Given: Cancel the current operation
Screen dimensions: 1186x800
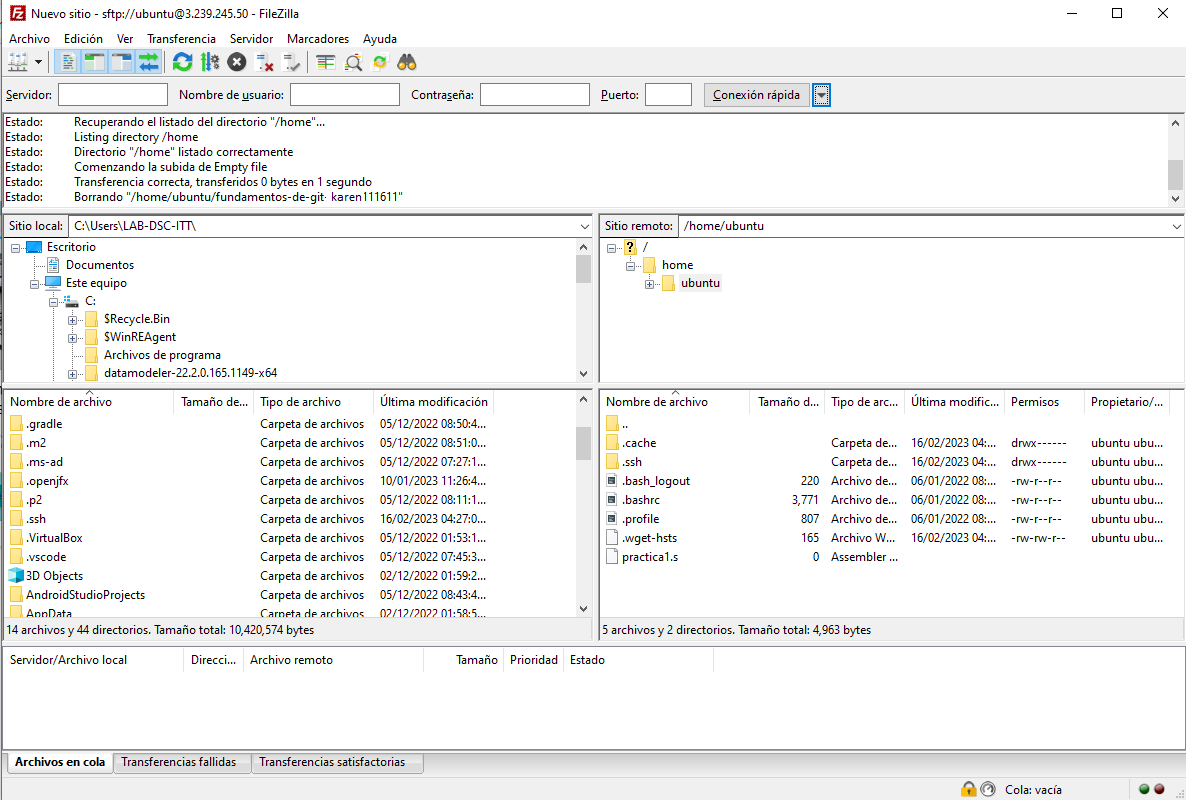Looking at the screenshot, I should (236, 61).
